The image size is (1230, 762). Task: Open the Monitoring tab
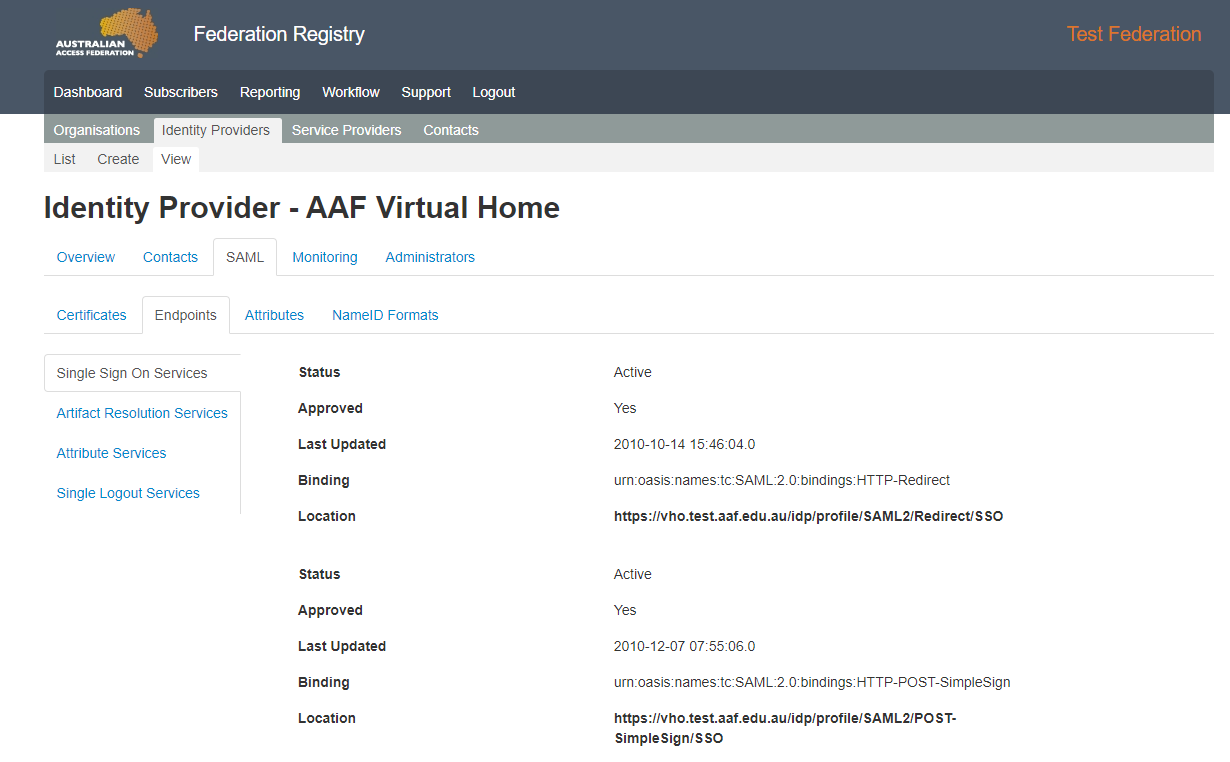click(x=325, y=257)
